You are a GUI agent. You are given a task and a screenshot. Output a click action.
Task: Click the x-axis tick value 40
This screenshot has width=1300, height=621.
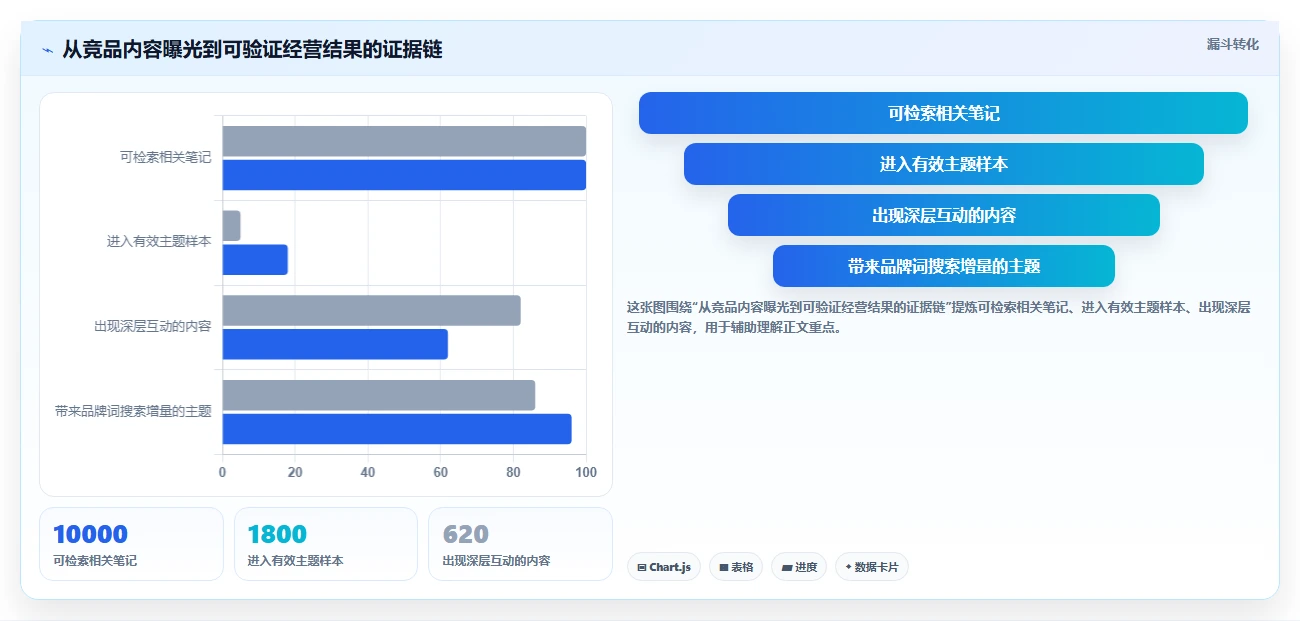point(368,472)
